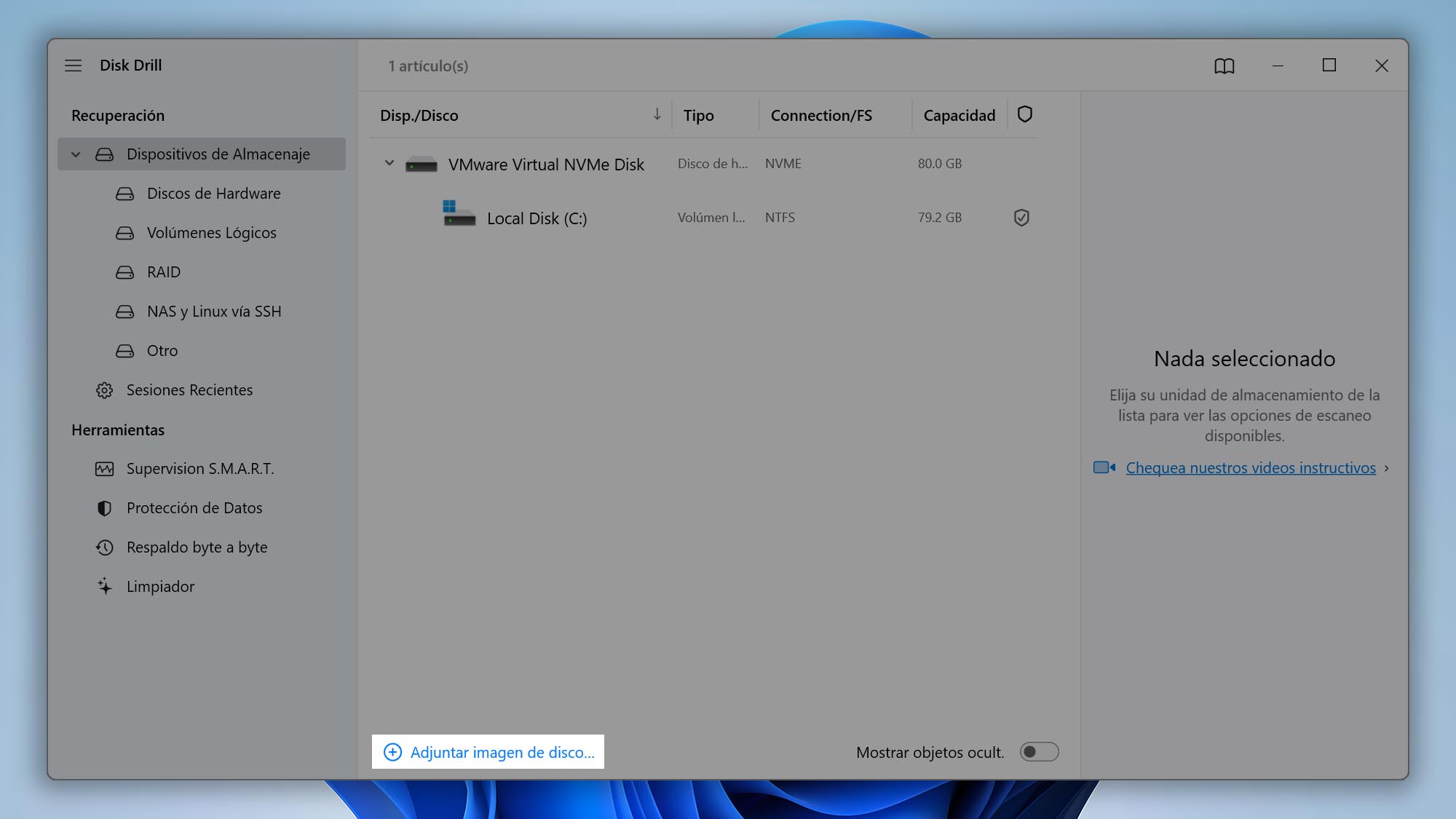The height and width of the screenshot is (819, 1456).
Task: Open Chequea nuestros videos instructivos link
Action: (1251, 468)
